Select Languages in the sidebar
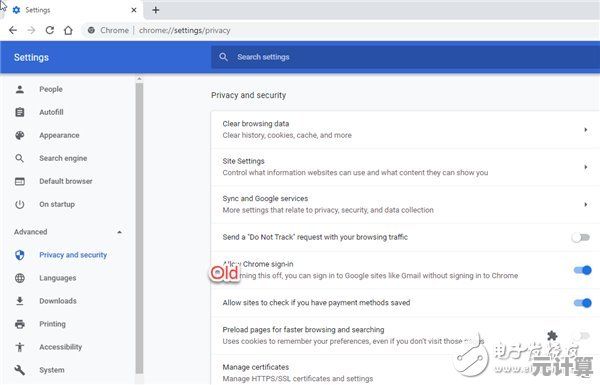 pos(57,278)
